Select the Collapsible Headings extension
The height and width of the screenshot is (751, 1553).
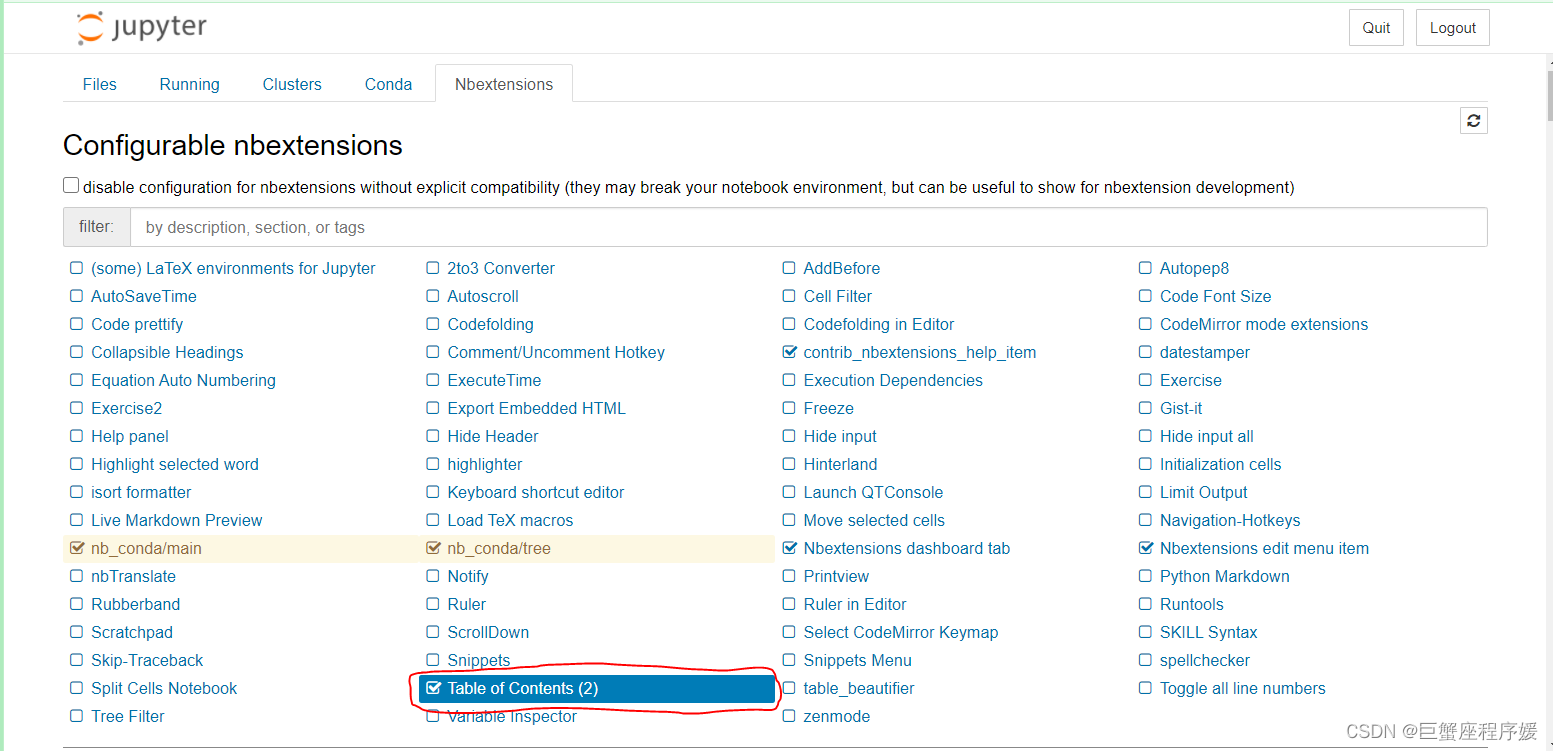click(167, 352)
